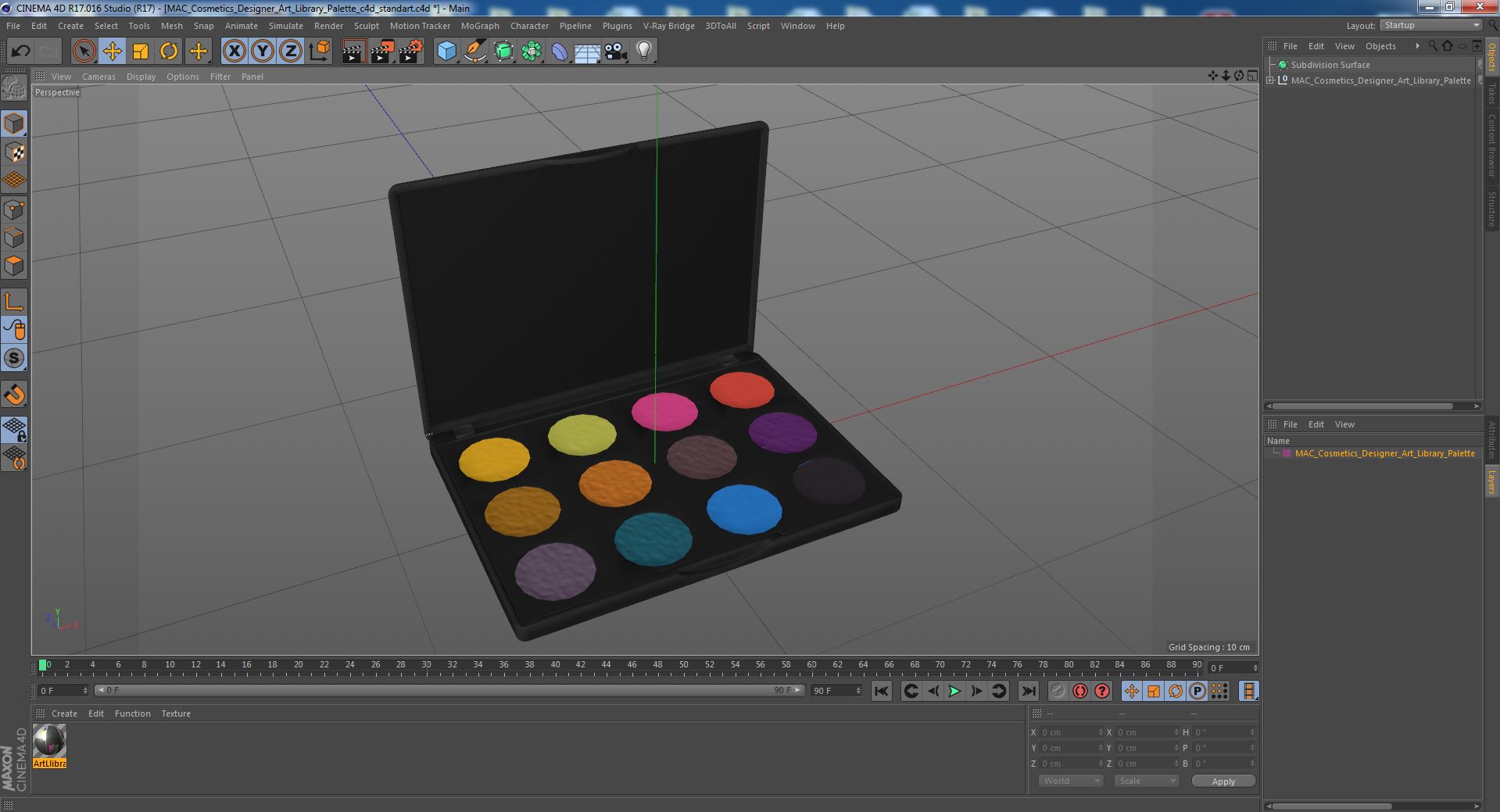Open the Scale mode dropdown

1146,781
